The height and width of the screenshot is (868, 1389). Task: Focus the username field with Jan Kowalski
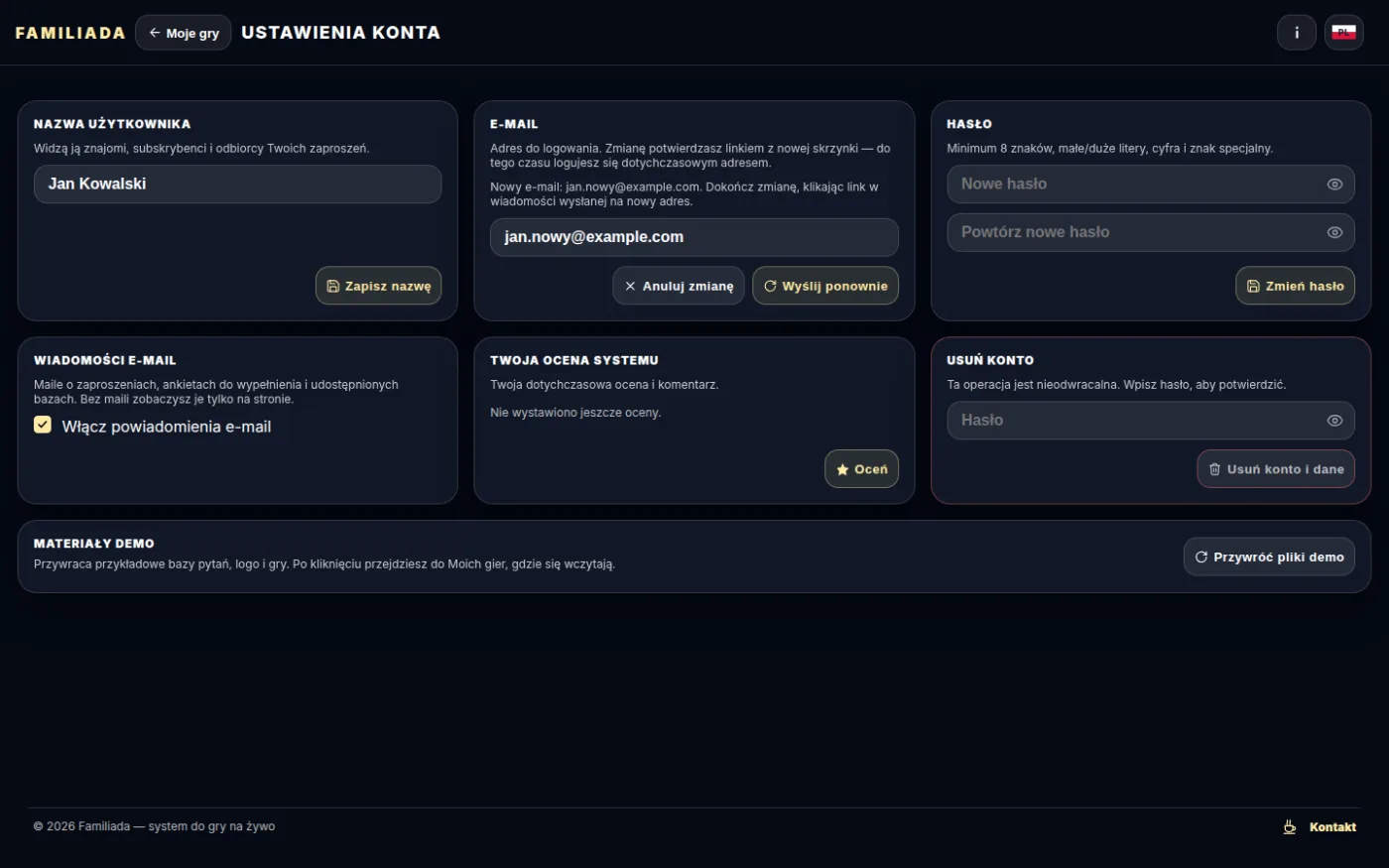pyautogui.click(x=237, y=185)
